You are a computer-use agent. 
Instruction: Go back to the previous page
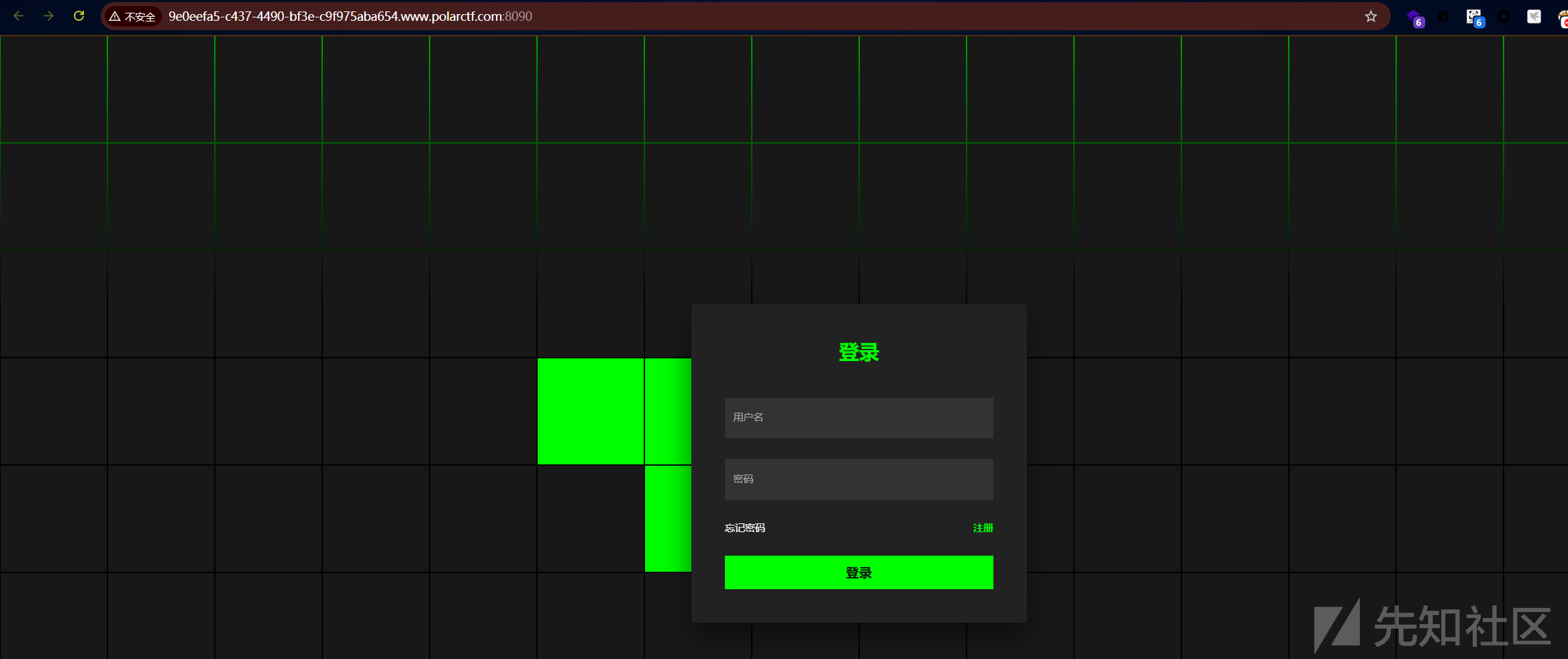pyautogui.click(x=19, y=16)
